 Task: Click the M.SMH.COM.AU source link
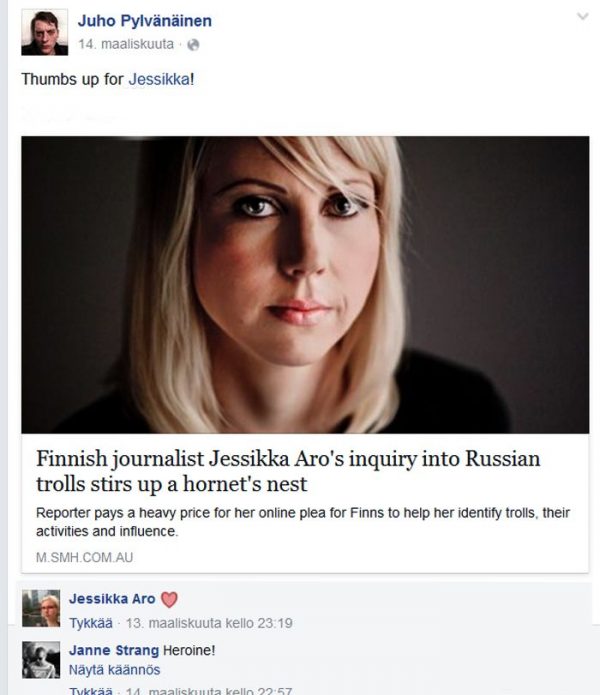(84, 557)
